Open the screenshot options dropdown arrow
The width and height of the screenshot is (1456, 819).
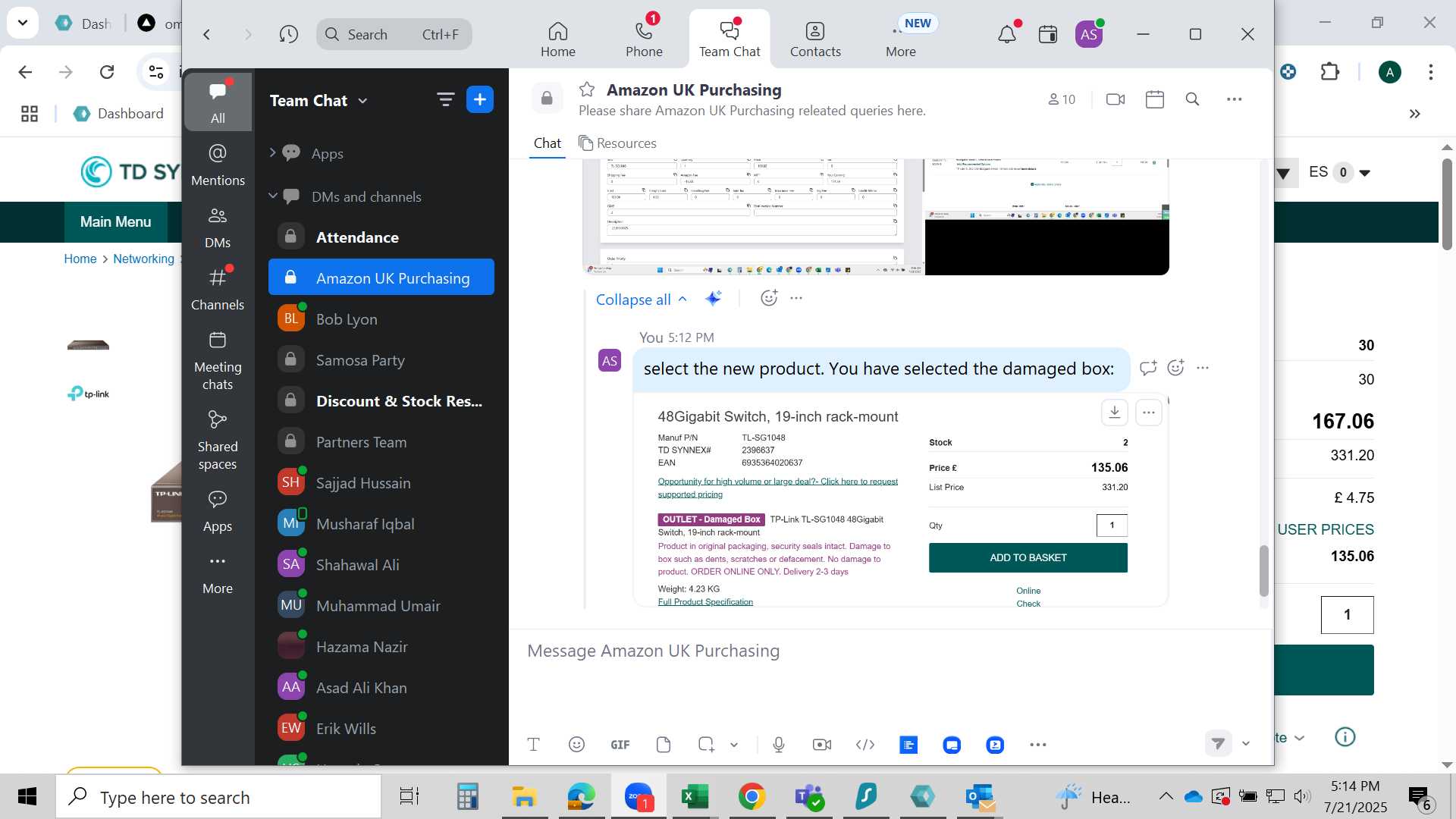point(734,745)
